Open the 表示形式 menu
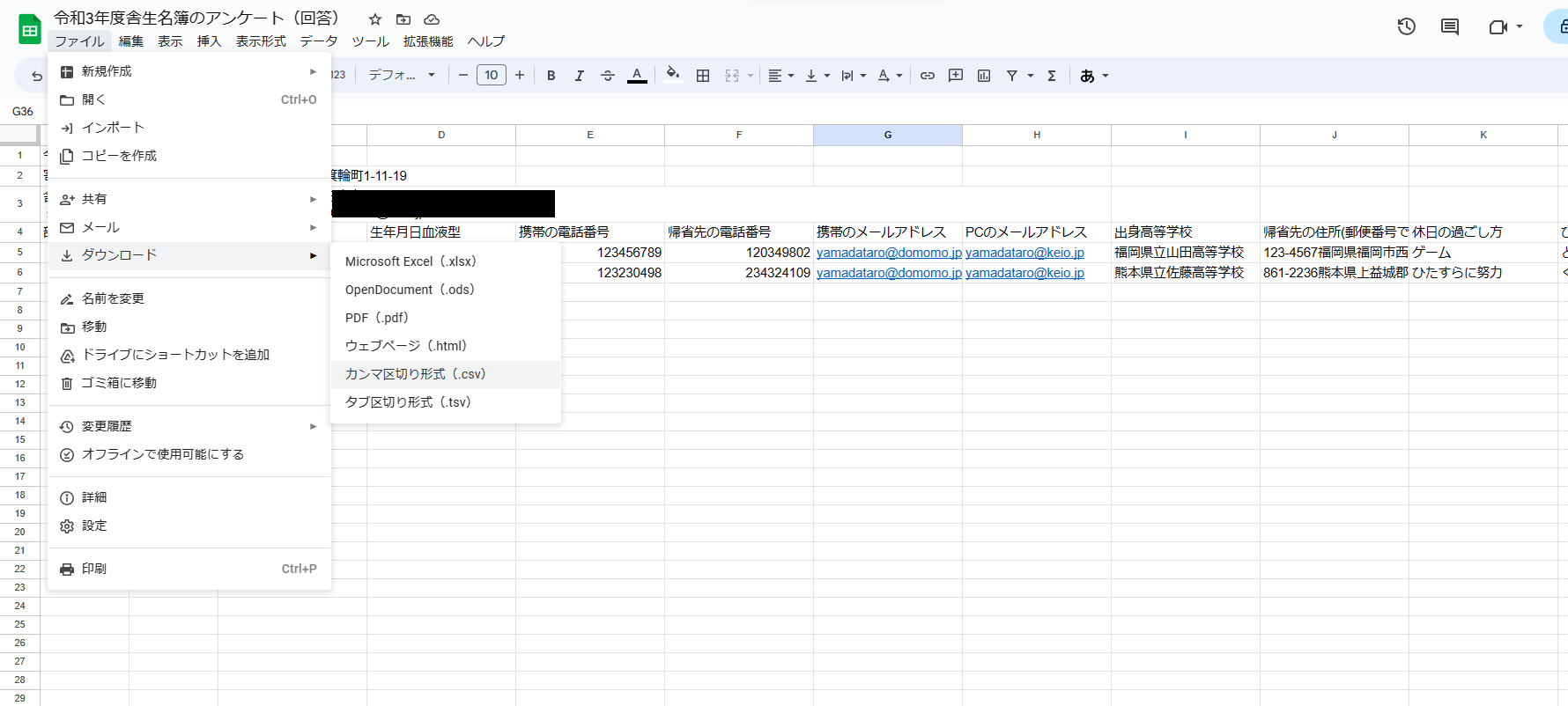Screen dimensions: 1568x706 click(261, 41)
